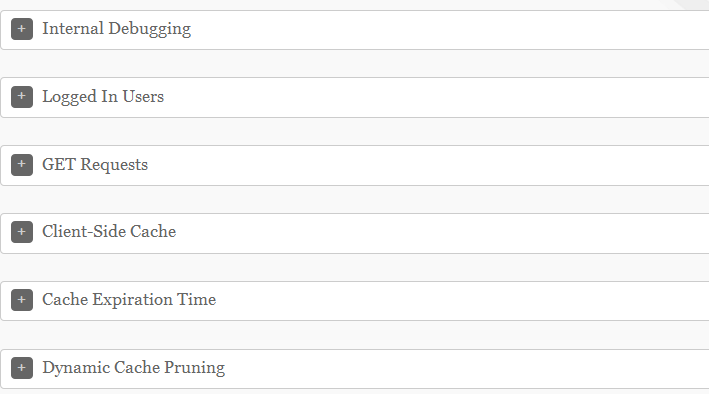Expand the Internal Debugging section via its title

(117, 29)
